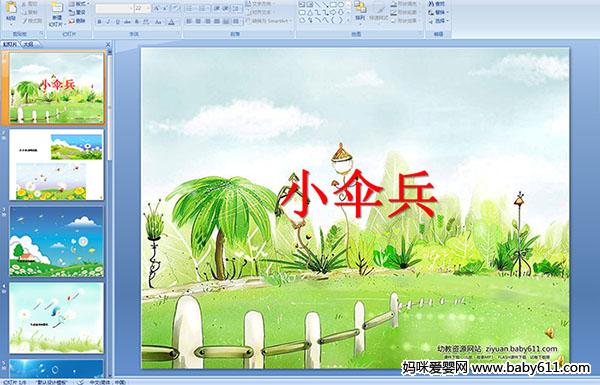This screenshot has width=600, height=385.
Task: Click the Replace button in editing group
Action: pos(437,12)
